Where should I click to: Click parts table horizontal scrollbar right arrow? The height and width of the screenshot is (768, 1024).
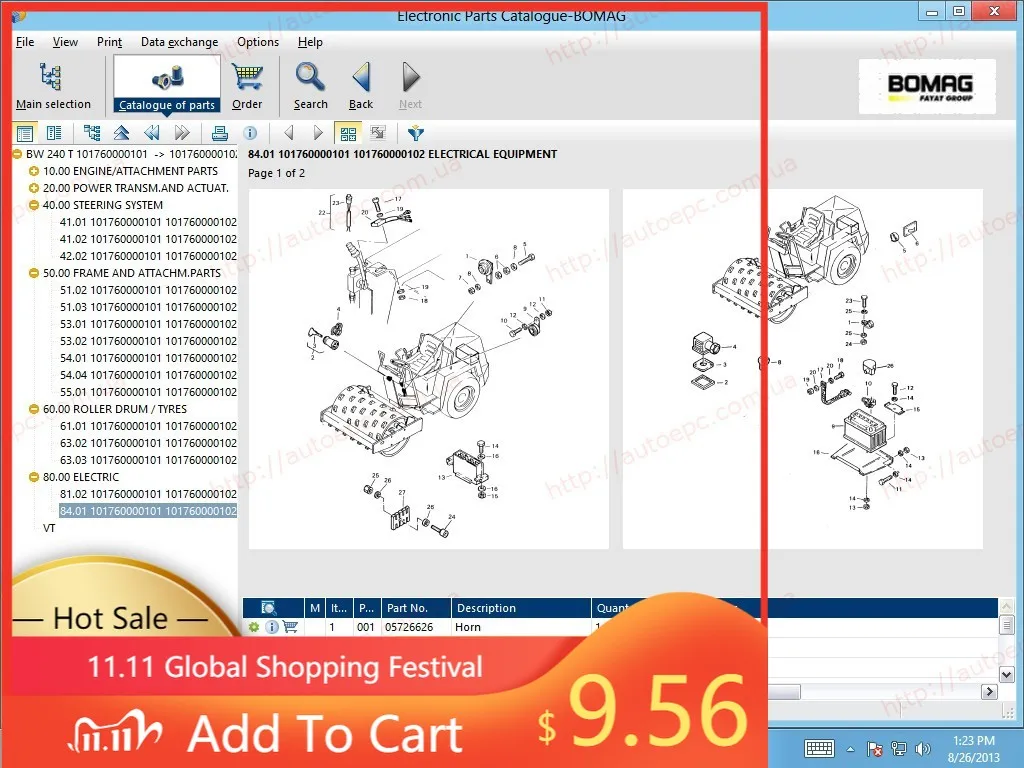pos(989,692)
